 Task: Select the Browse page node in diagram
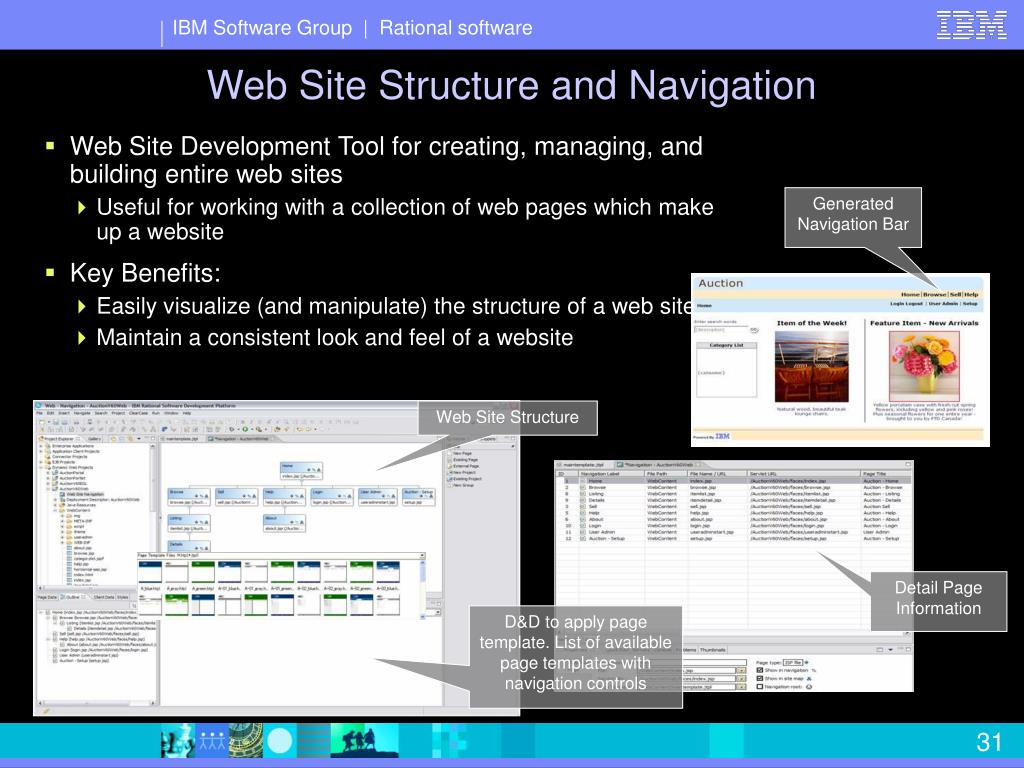point(189,497)
